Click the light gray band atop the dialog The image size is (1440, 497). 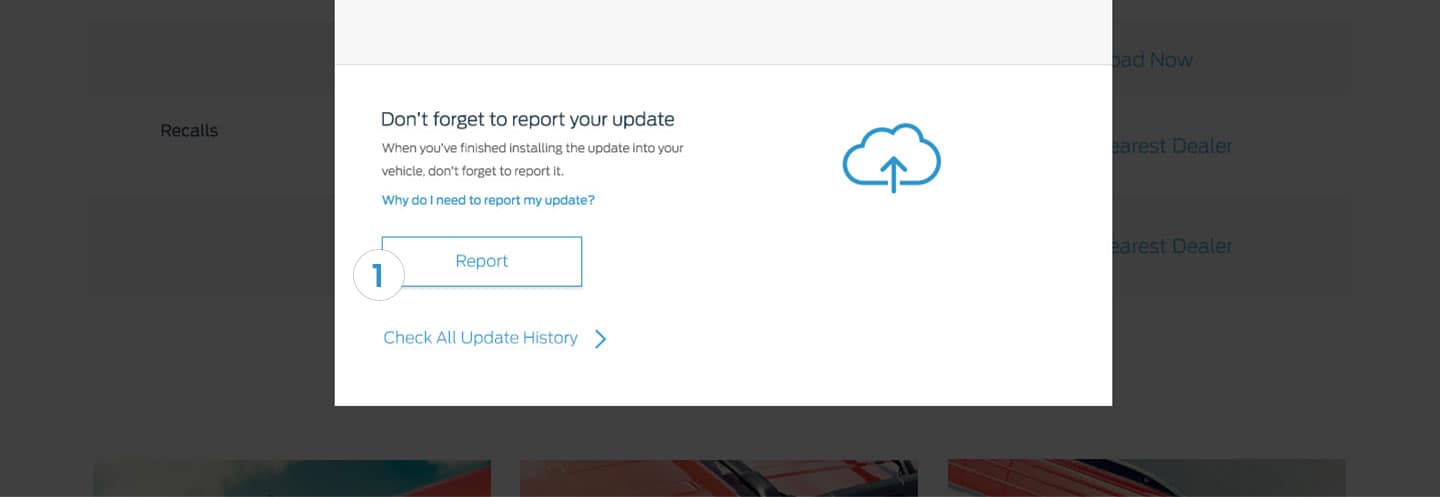(x=722, y=32)
